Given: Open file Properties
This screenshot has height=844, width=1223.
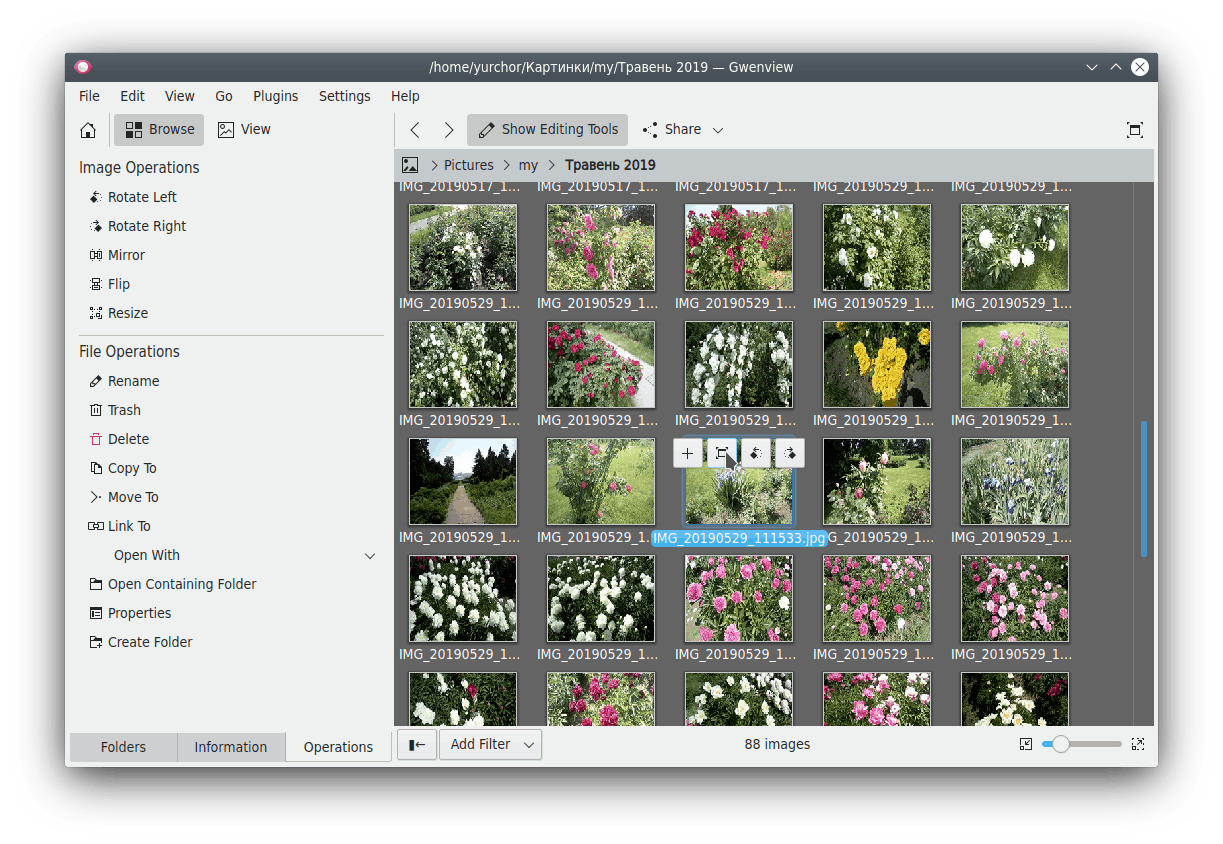Looking at the screenshot, I should [x=130, y=613].
